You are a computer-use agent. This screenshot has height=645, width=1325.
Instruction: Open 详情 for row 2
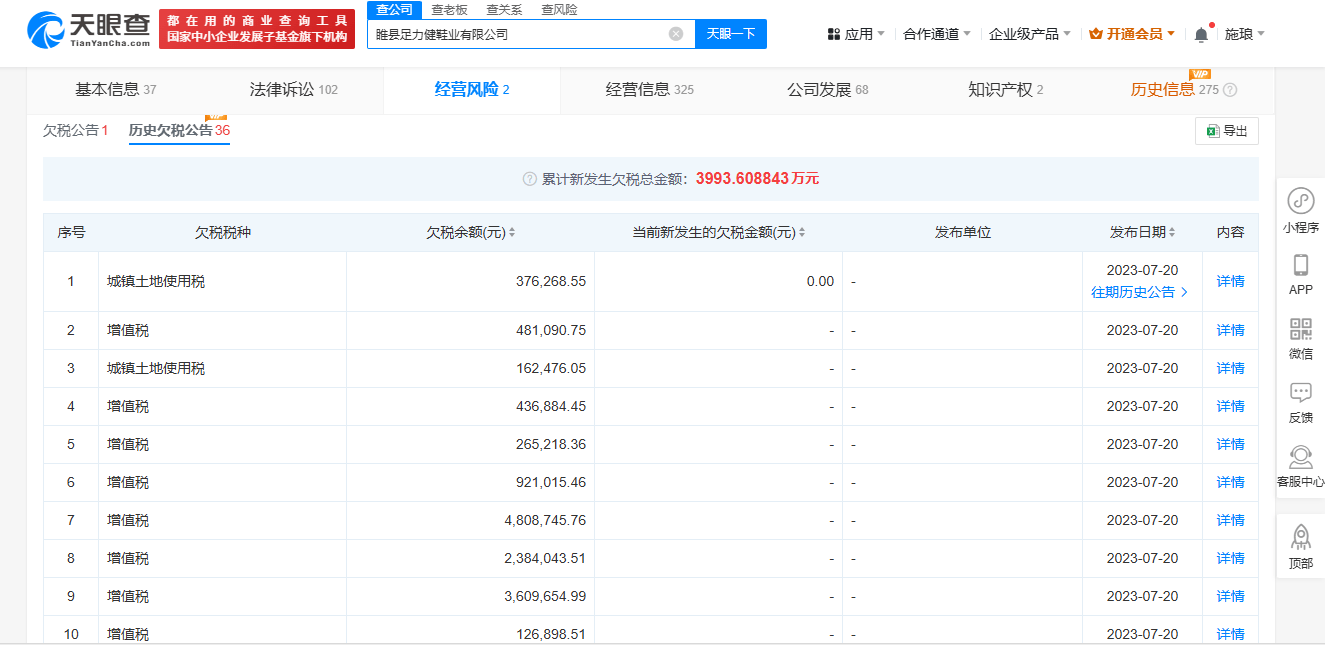click(1230, 330)
